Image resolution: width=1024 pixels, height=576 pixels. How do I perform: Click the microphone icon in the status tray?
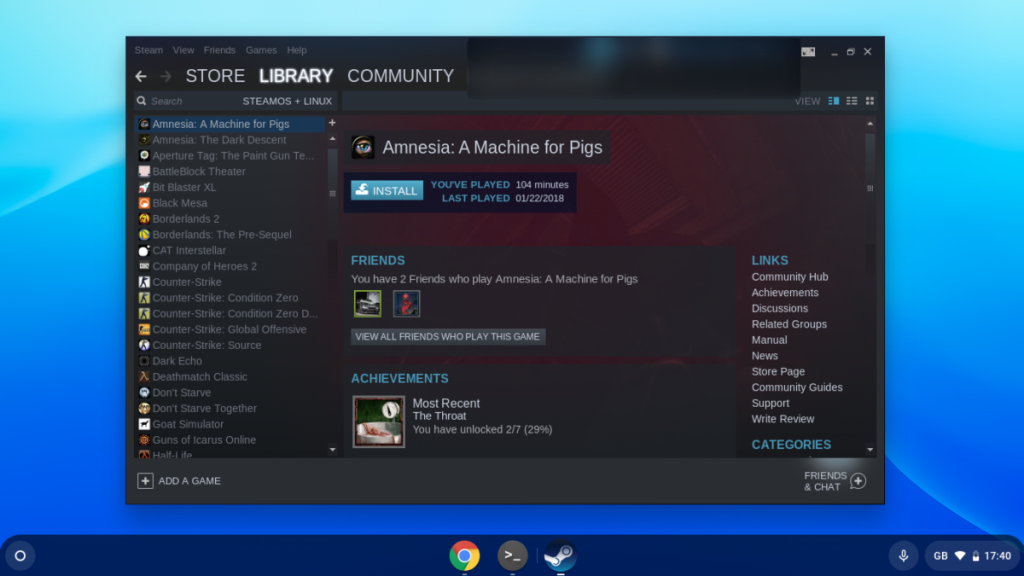pos(905,555)
